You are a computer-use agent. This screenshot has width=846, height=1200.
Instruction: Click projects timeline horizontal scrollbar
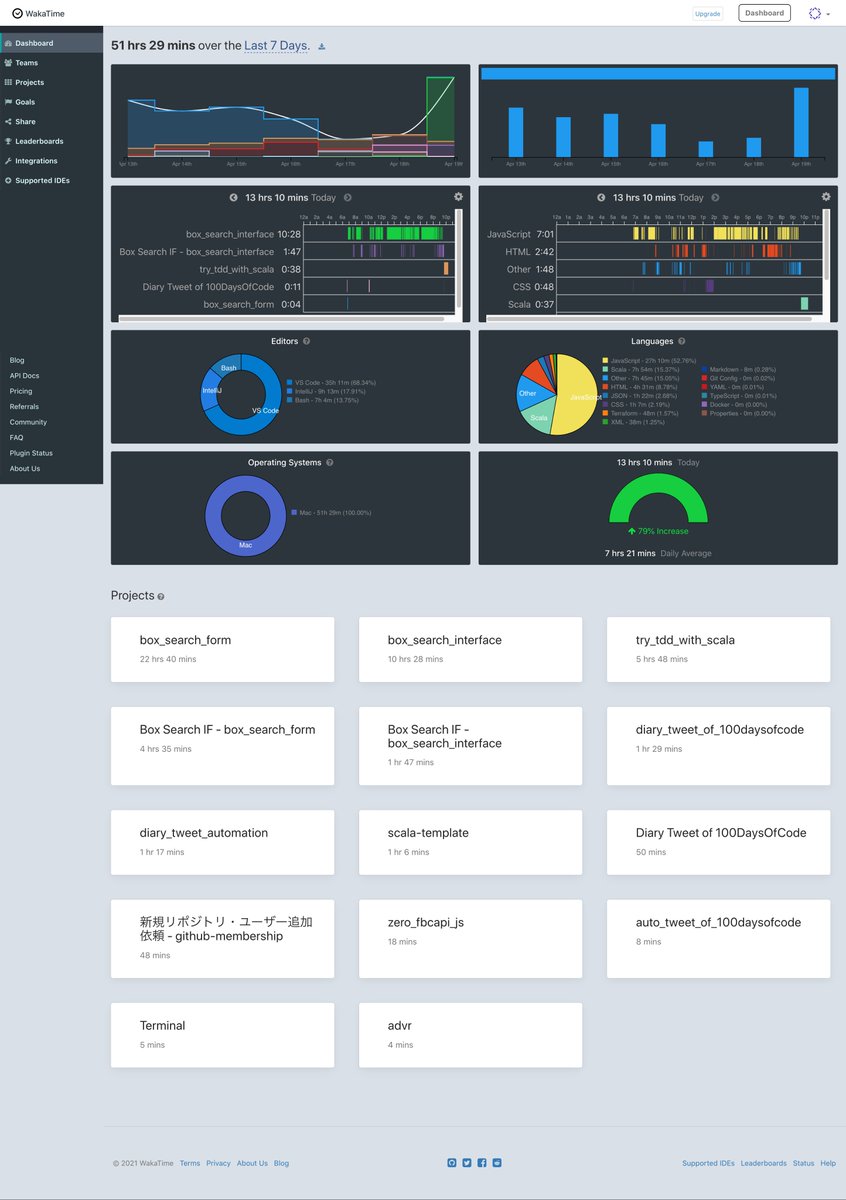[x=281, y=318]
